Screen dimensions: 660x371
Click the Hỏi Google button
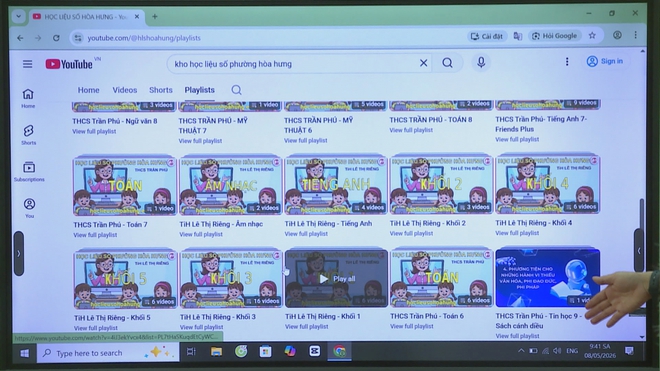(555, 36)
